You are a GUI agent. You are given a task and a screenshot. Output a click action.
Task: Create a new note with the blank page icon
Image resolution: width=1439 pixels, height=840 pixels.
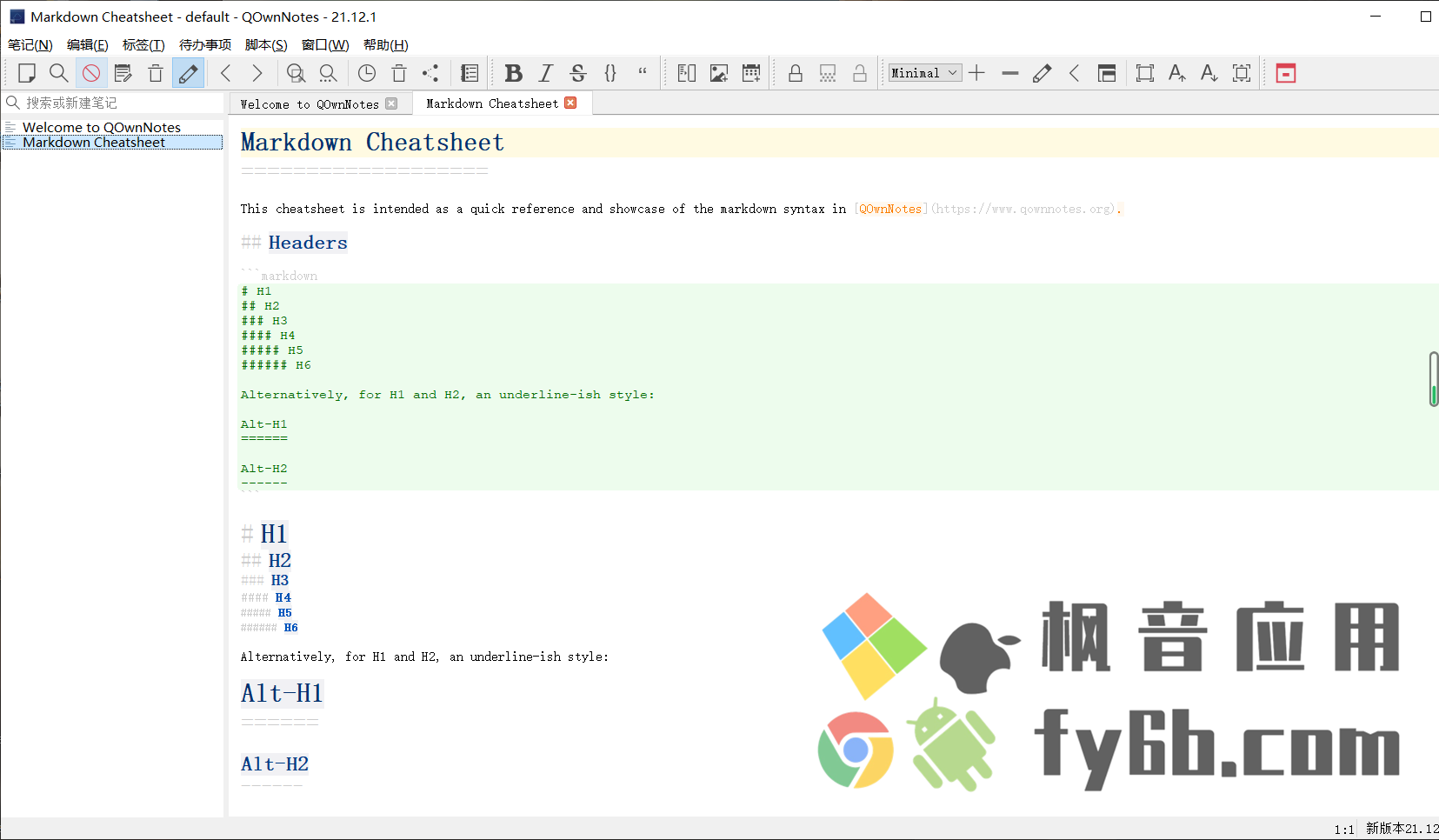click(x=27, y=73)
